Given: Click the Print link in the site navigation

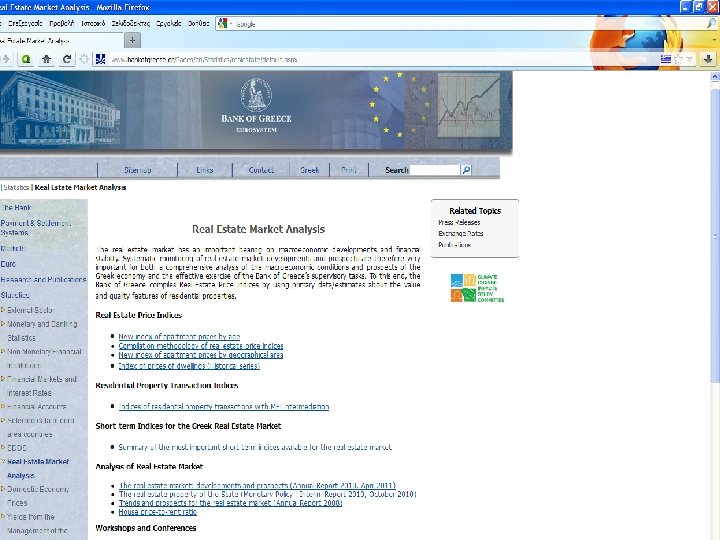Looking at the screenshot, I should point(349,170).
